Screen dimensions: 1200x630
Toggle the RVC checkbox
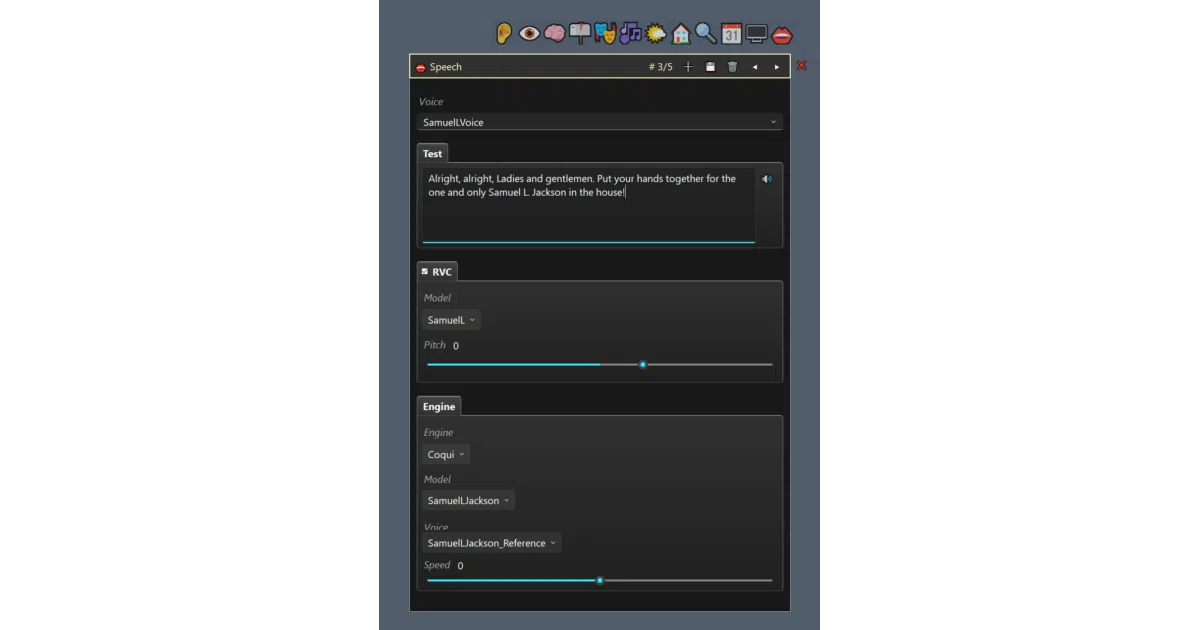(x=425, y=271)
